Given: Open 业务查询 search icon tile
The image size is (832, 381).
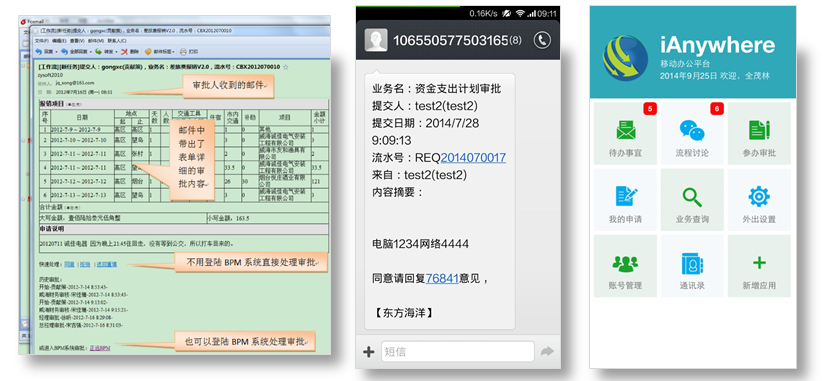Looking at the screenshot, I should click(692, 200).
